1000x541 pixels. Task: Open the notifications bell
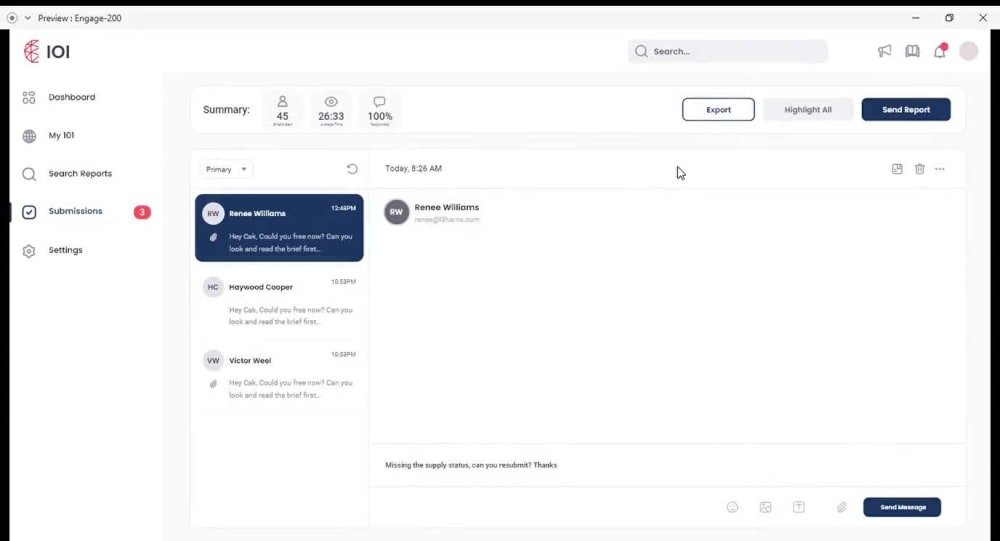click(x=940, y=51)
